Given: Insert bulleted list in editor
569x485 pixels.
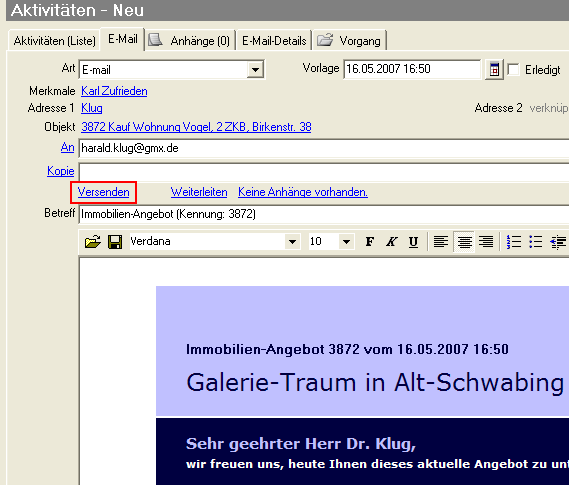Looking at the screenshot, I should coord(536,242).
